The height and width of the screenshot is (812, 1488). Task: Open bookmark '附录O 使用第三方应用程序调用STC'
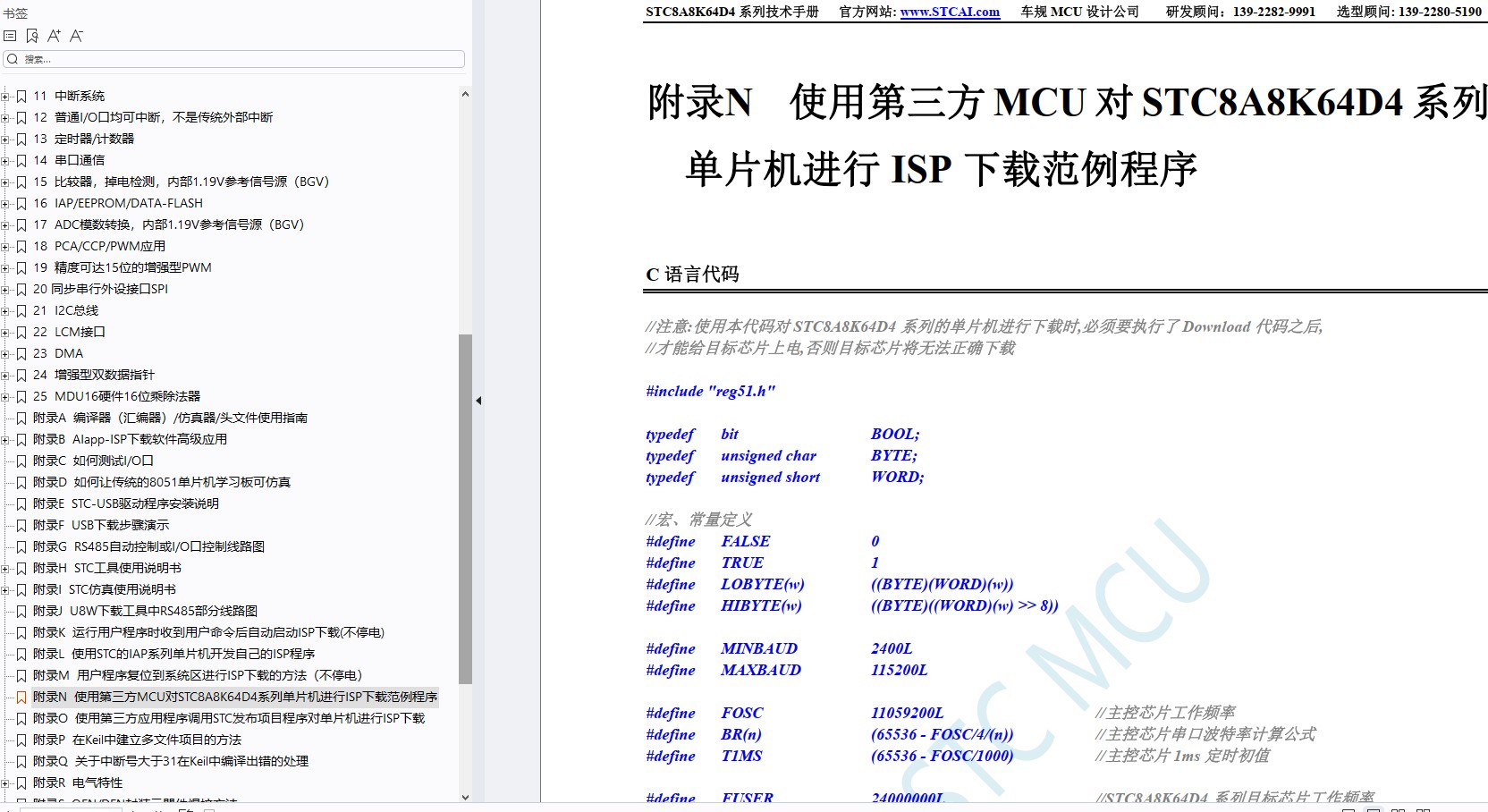pyautogui.click(x=229, y=718)
